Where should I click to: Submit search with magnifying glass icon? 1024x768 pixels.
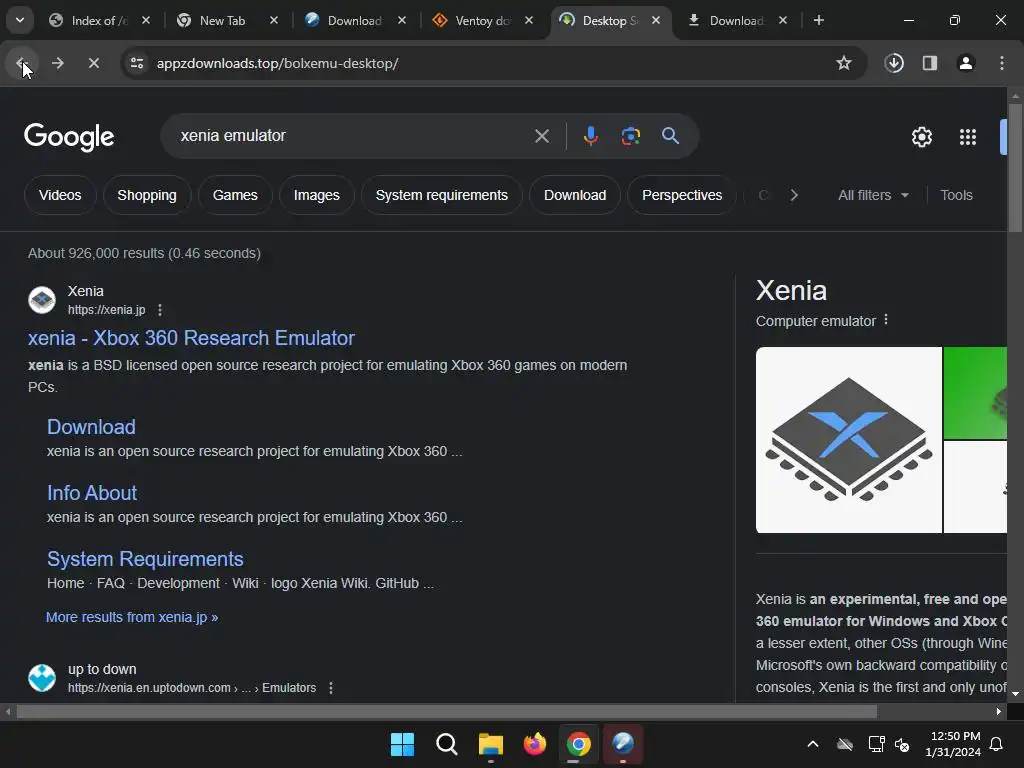[670, 136]
